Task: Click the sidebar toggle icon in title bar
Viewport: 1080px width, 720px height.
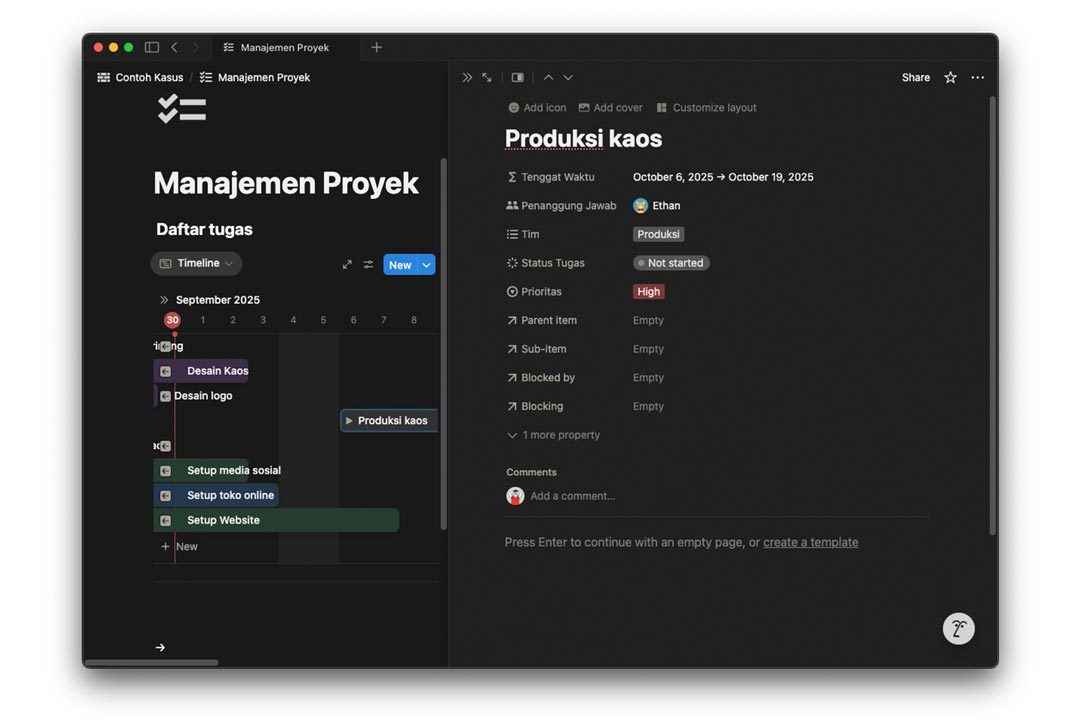Action: [x=152, y=47]
